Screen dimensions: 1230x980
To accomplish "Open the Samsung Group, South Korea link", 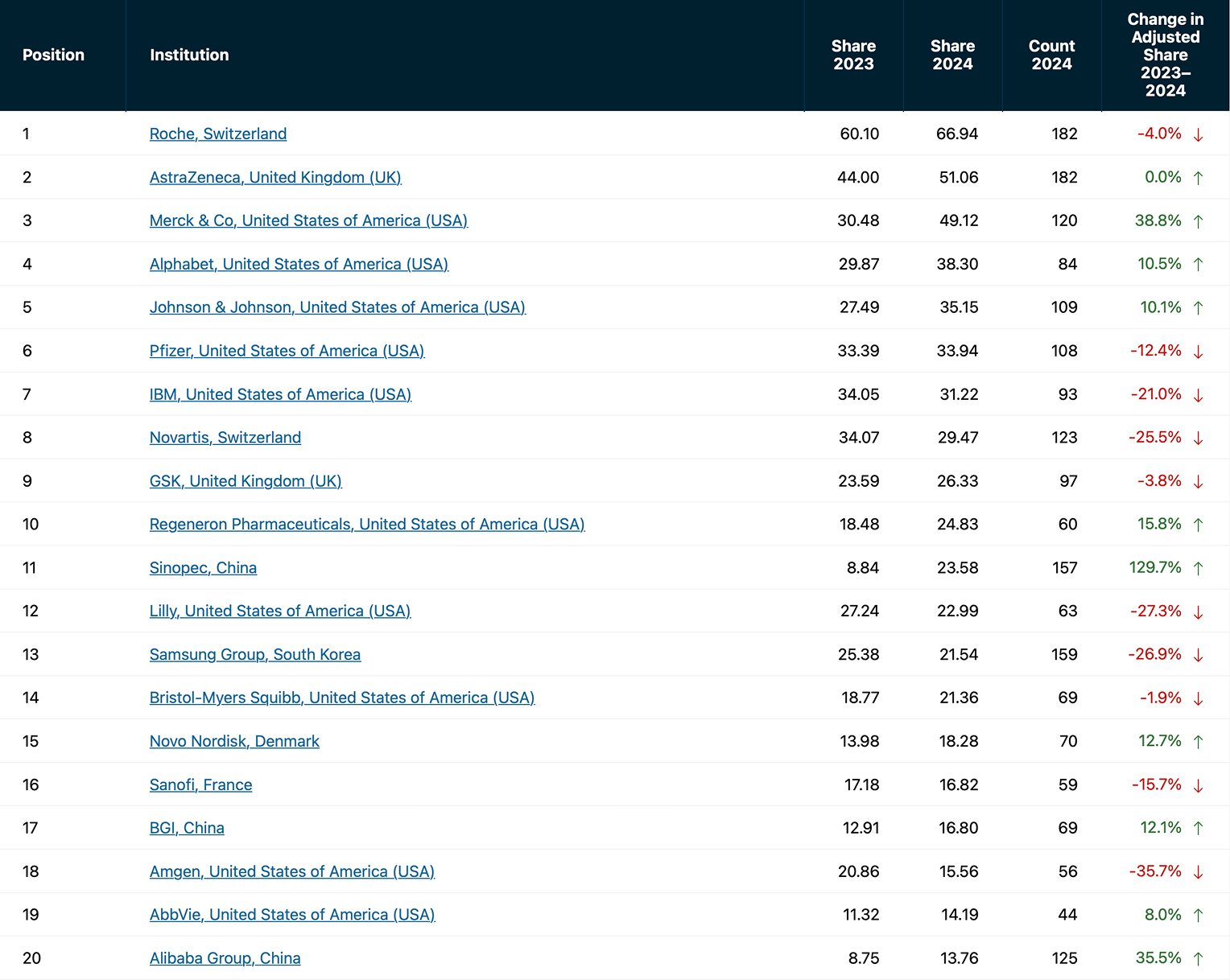I will tap(255, 655).
